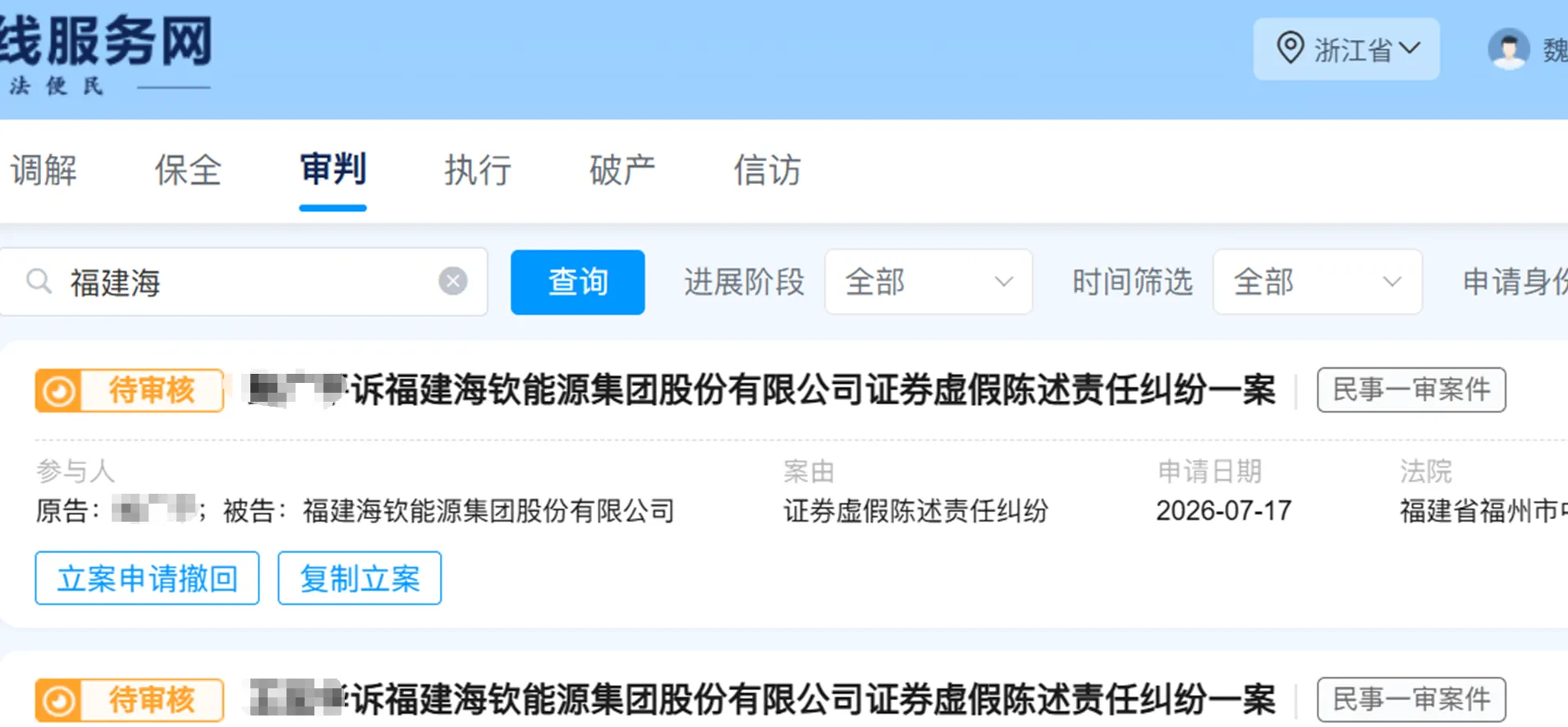
Task: Click 立案申请撤回 button on first case
Action: [147, 578]
